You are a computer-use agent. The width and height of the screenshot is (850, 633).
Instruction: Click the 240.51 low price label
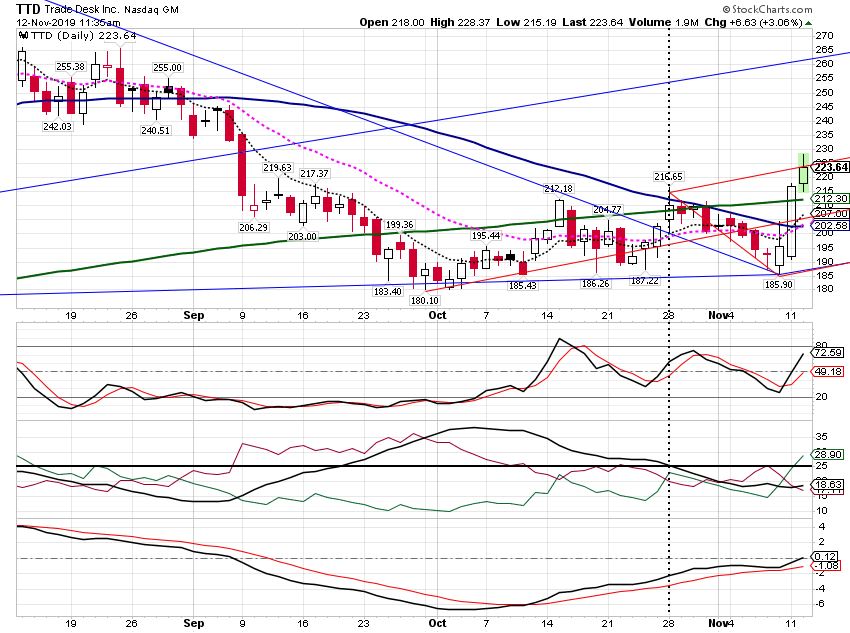point(156,131)
